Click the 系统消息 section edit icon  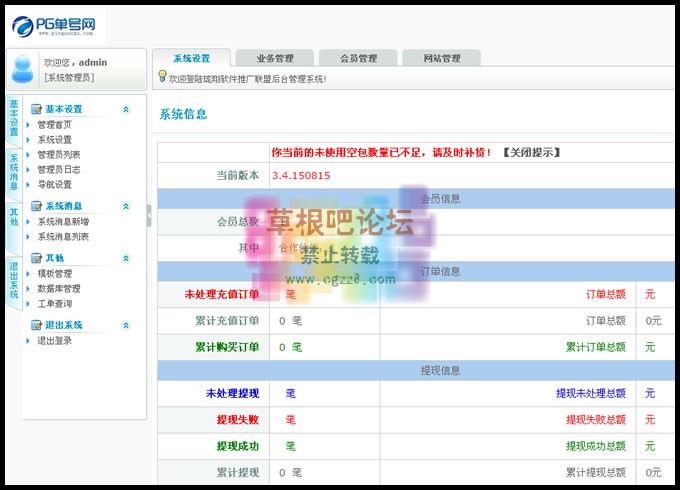click(36, 206)
